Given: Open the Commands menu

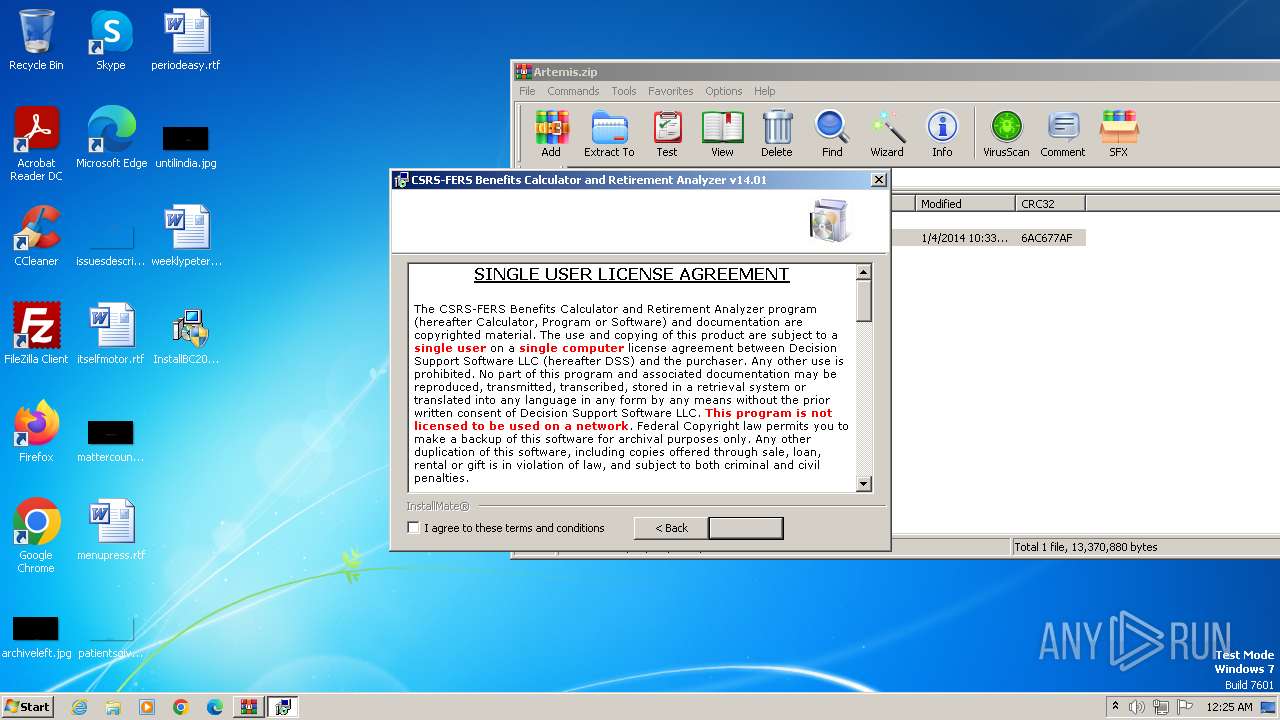Looking at the screenshot, I should [x=573, y=91].
